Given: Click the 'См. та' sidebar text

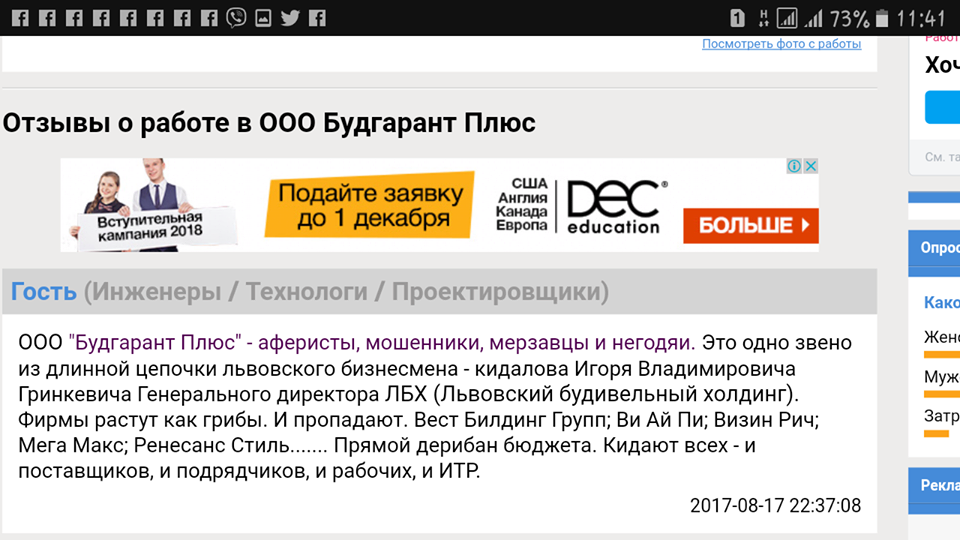Looking at the screenshot, I should 942,157.
